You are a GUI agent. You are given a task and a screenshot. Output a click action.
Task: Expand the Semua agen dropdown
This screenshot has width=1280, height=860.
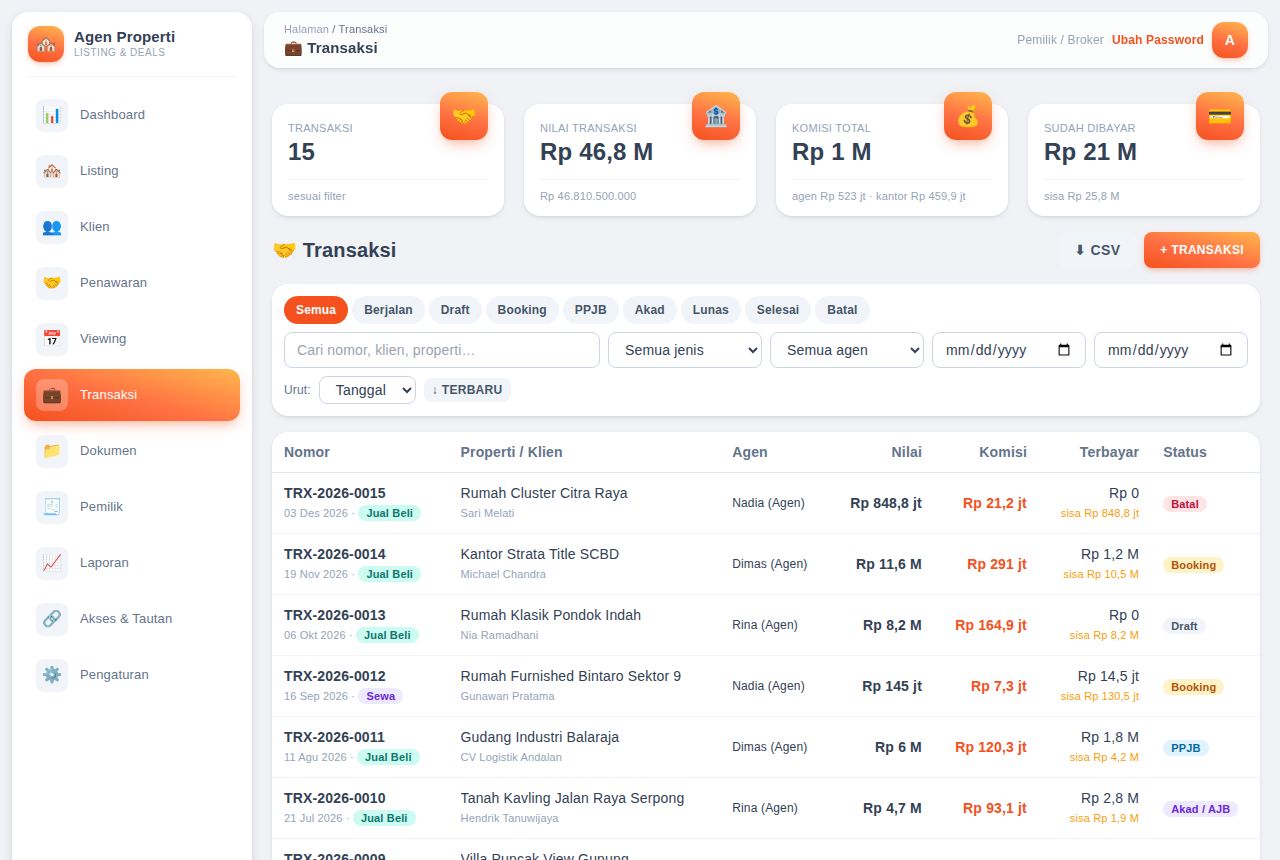(x=847, y=350)
